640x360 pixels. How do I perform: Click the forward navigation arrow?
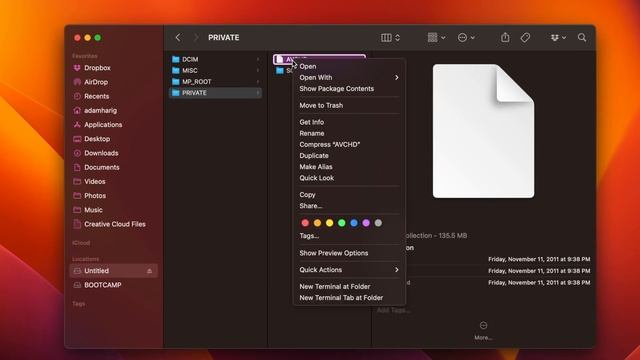point(196,38)
